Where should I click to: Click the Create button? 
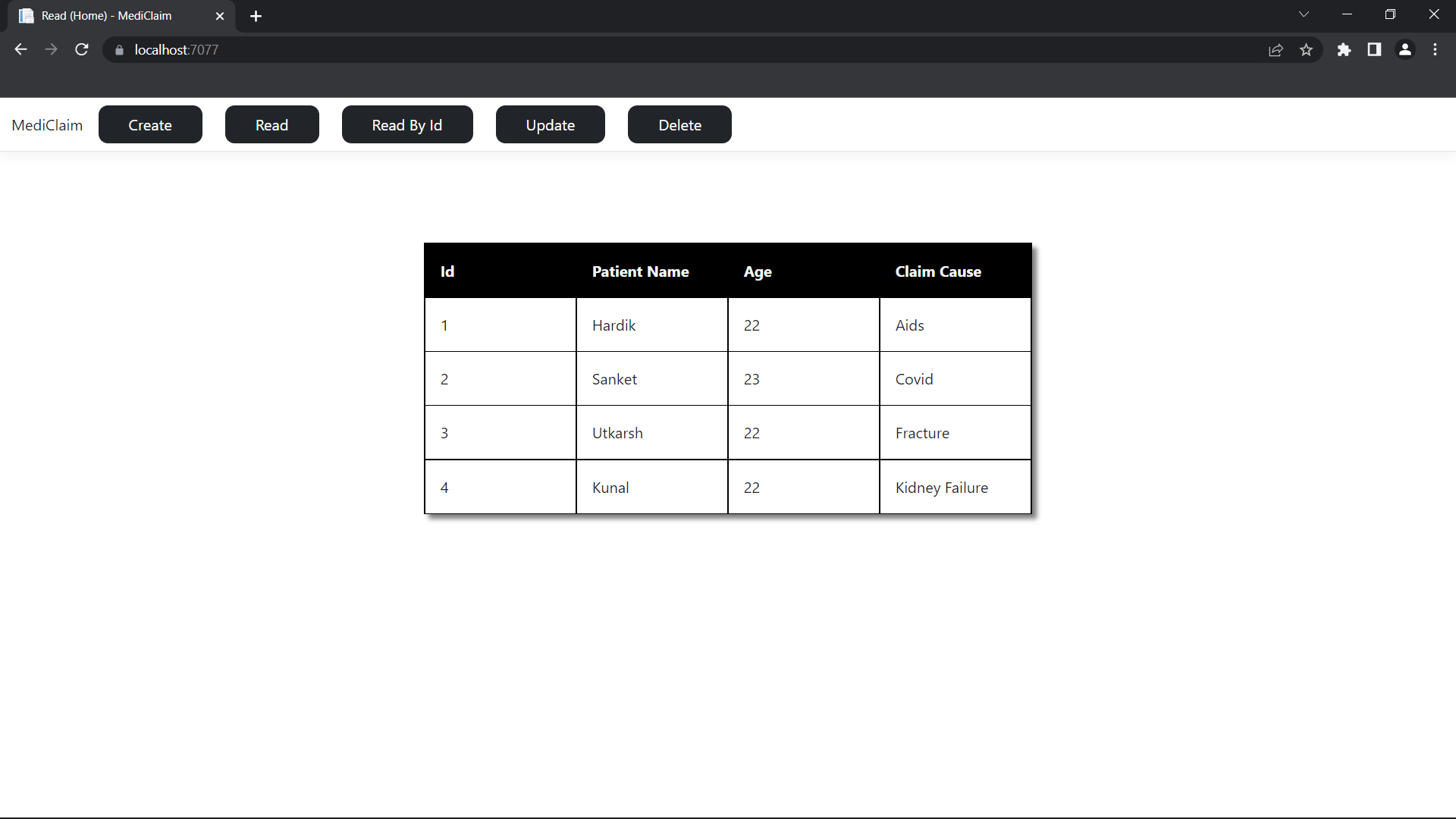(x=149, y=124)
